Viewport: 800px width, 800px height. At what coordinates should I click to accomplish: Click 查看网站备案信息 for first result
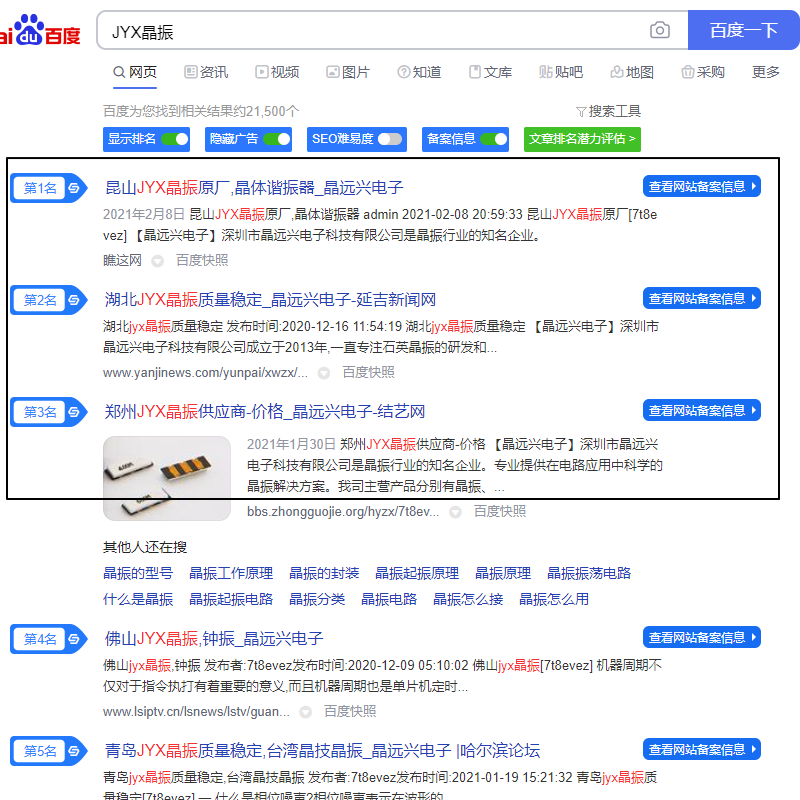click(702, 186)
